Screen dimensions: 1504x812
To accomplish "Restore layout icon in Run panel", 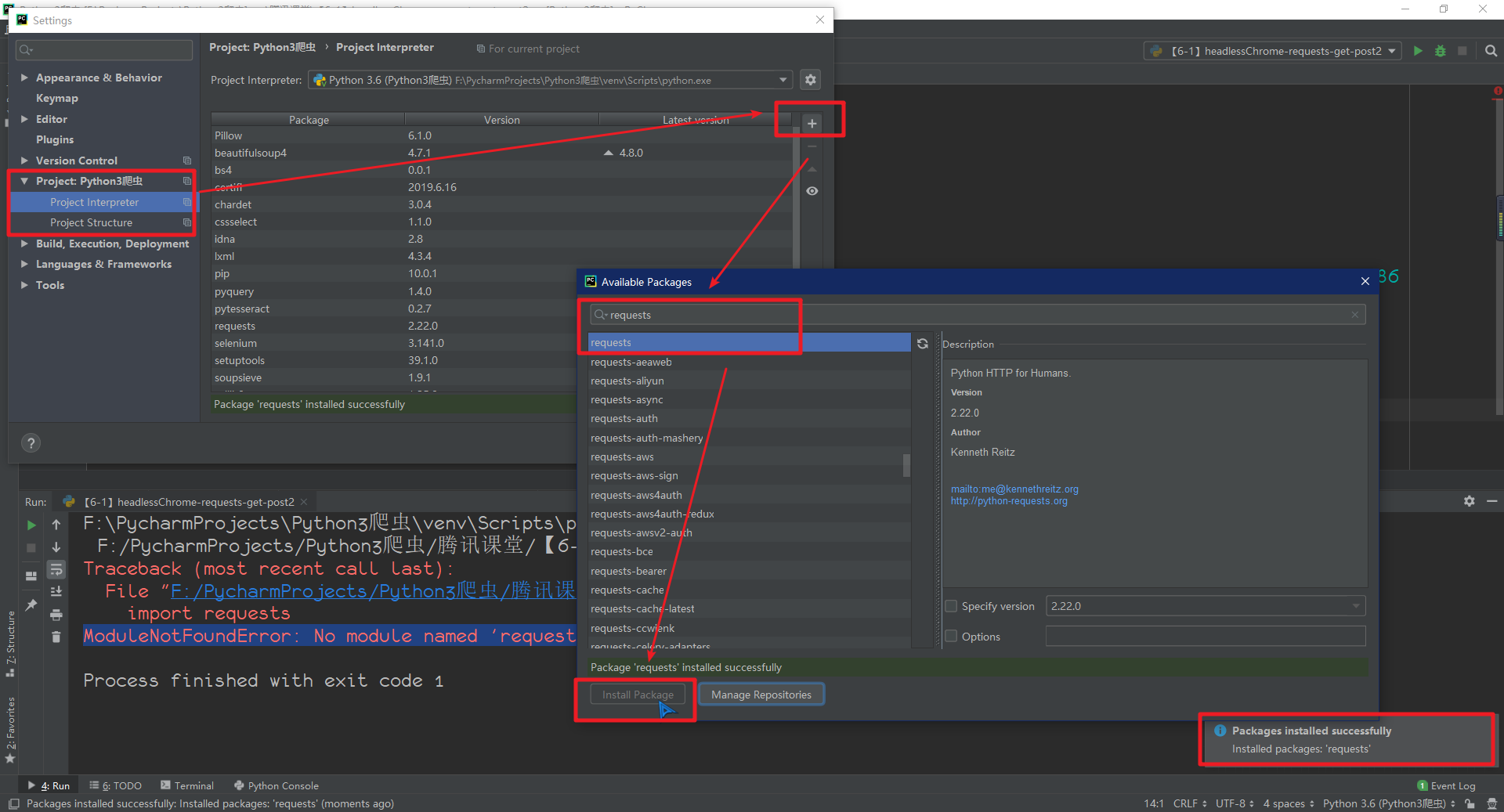I will (x=31, y=576).
